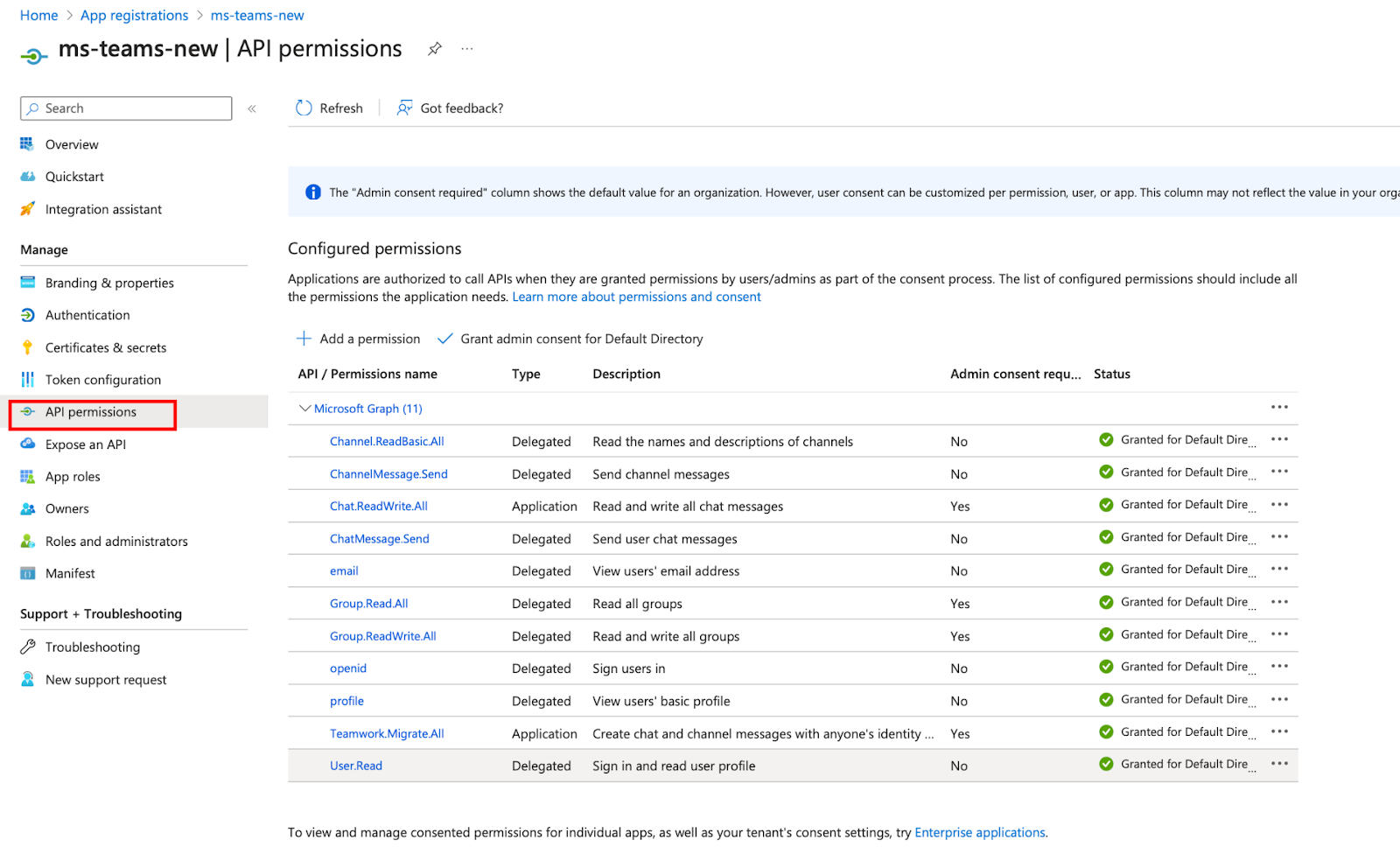
Task: Click the Home breadcrumb link
Action: click(x=38, y=16)
